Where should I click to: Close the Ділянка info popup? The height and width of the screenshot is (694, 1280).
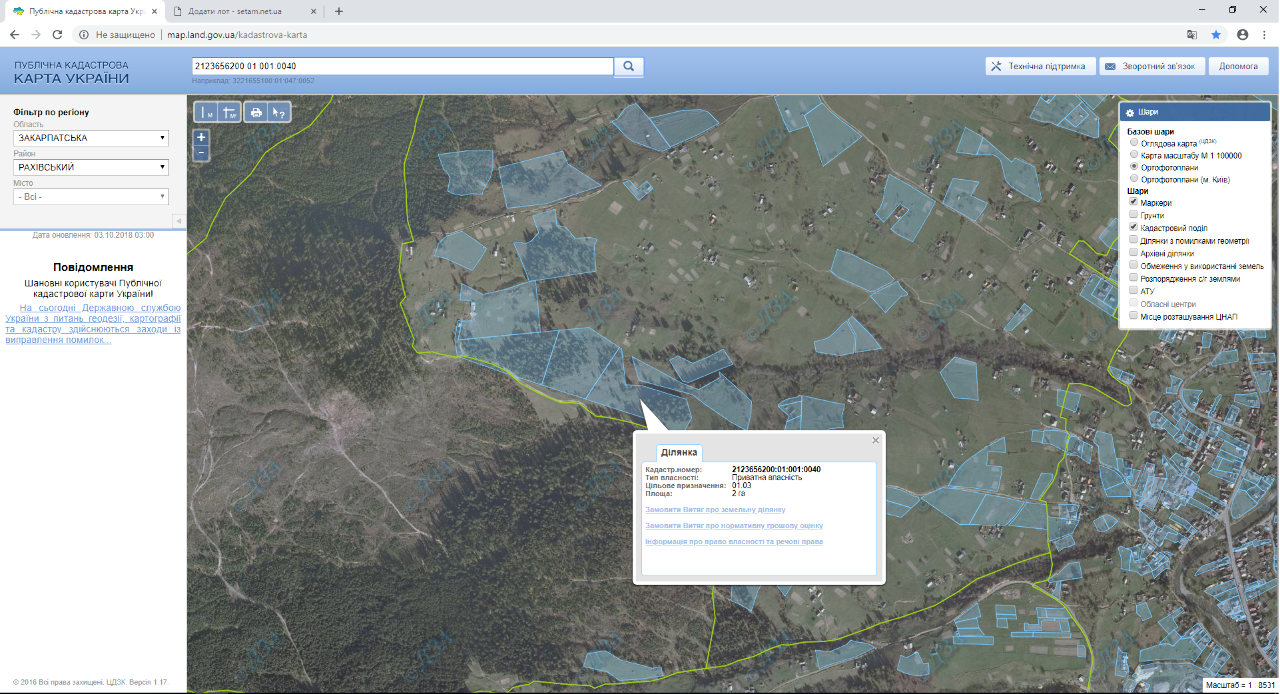point(876,440)
